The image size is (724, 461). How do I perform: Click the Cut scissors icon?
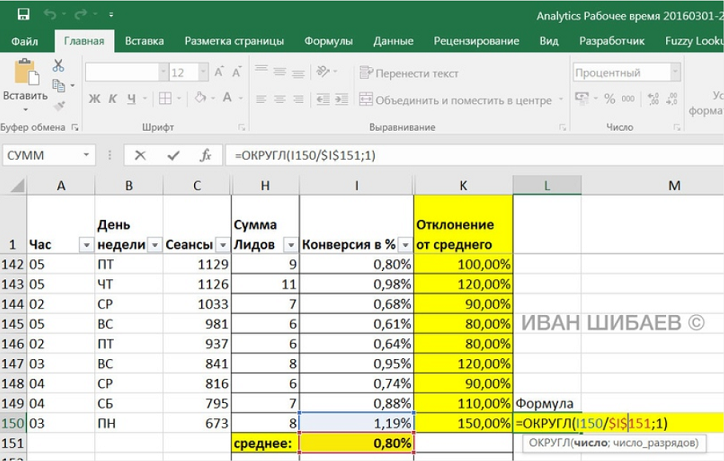point(58,65)
